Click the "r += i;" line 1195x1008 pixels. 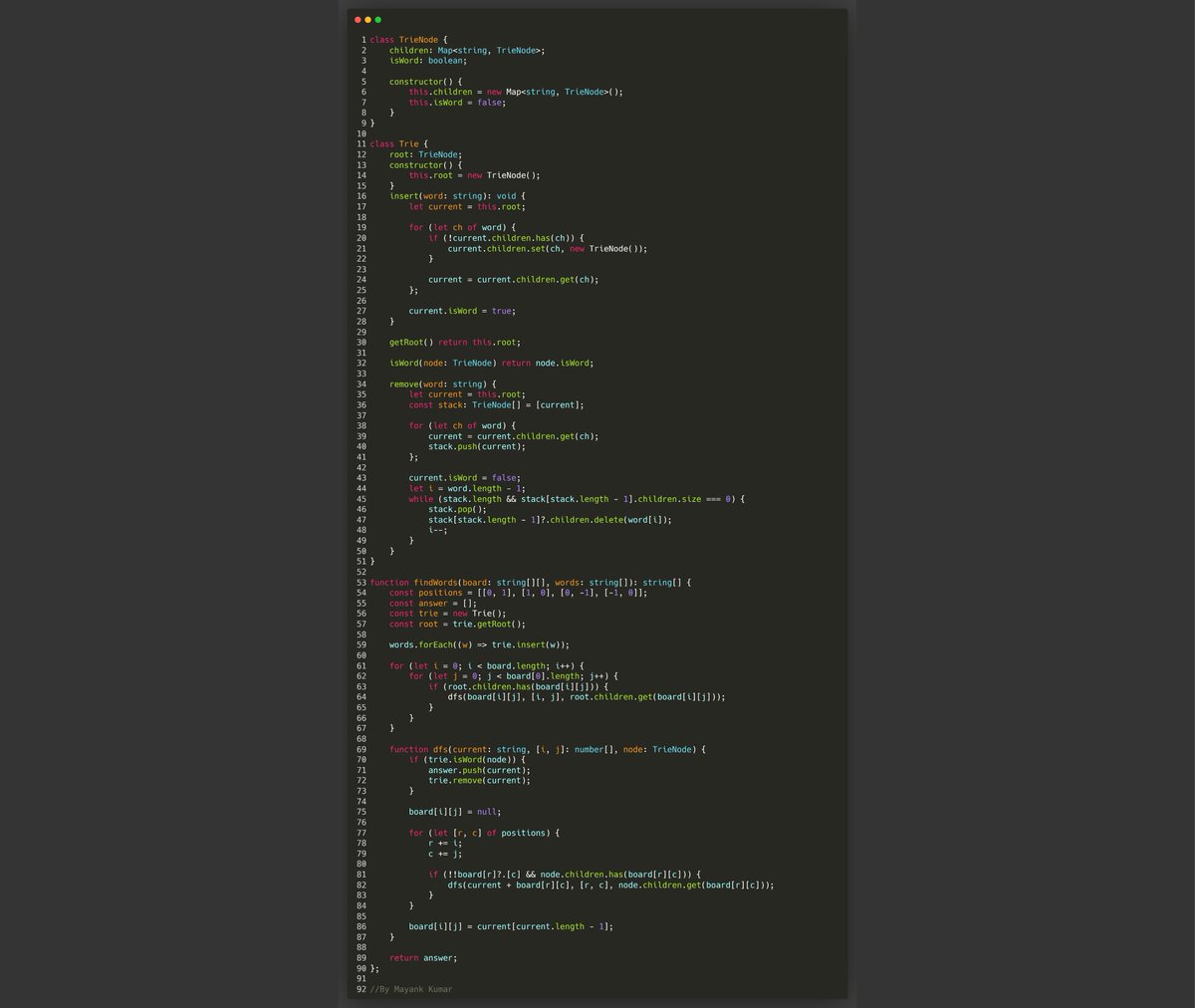pyautogui.click(x=445, y=844)
